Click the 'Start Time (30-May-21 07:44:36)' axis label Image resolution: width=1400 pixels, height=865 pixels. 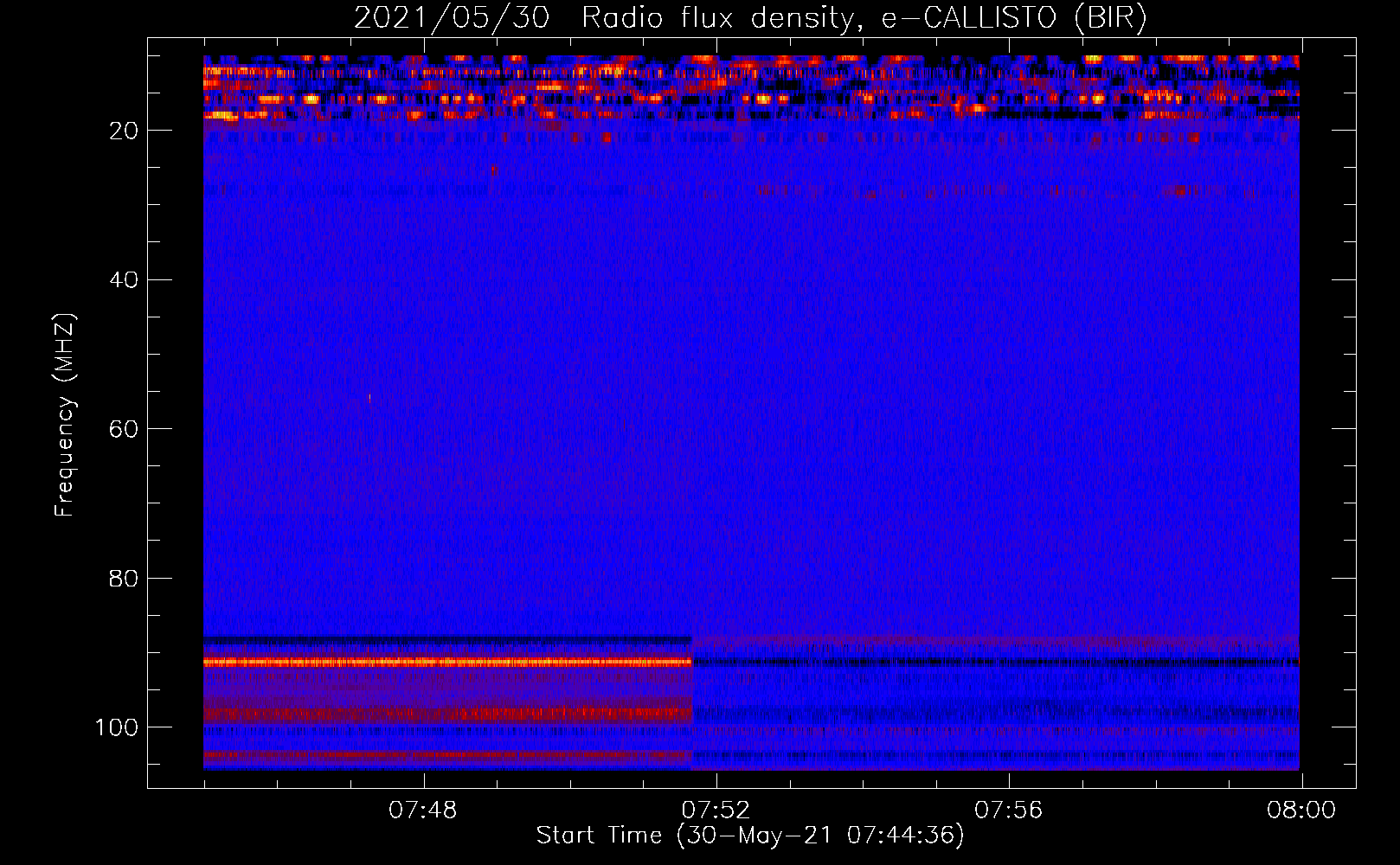pos(750,836)
